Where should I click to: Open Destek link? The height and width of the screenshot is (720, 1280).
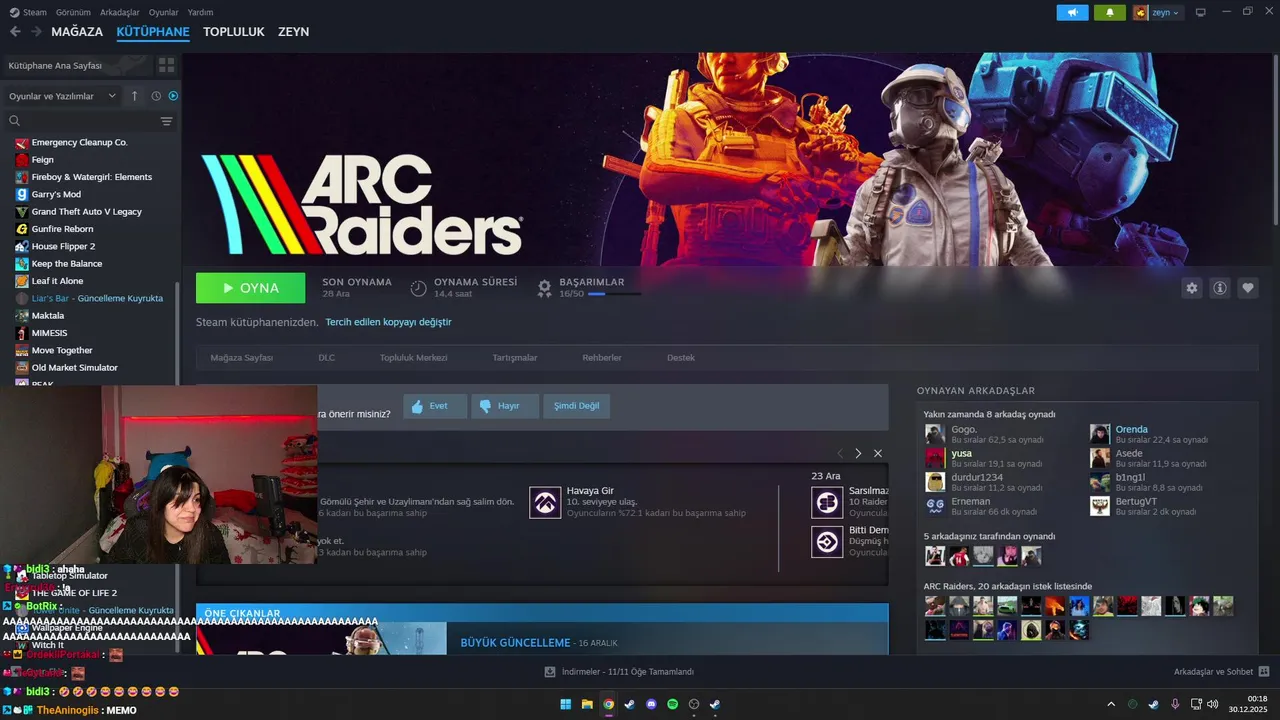coord(681,358)
